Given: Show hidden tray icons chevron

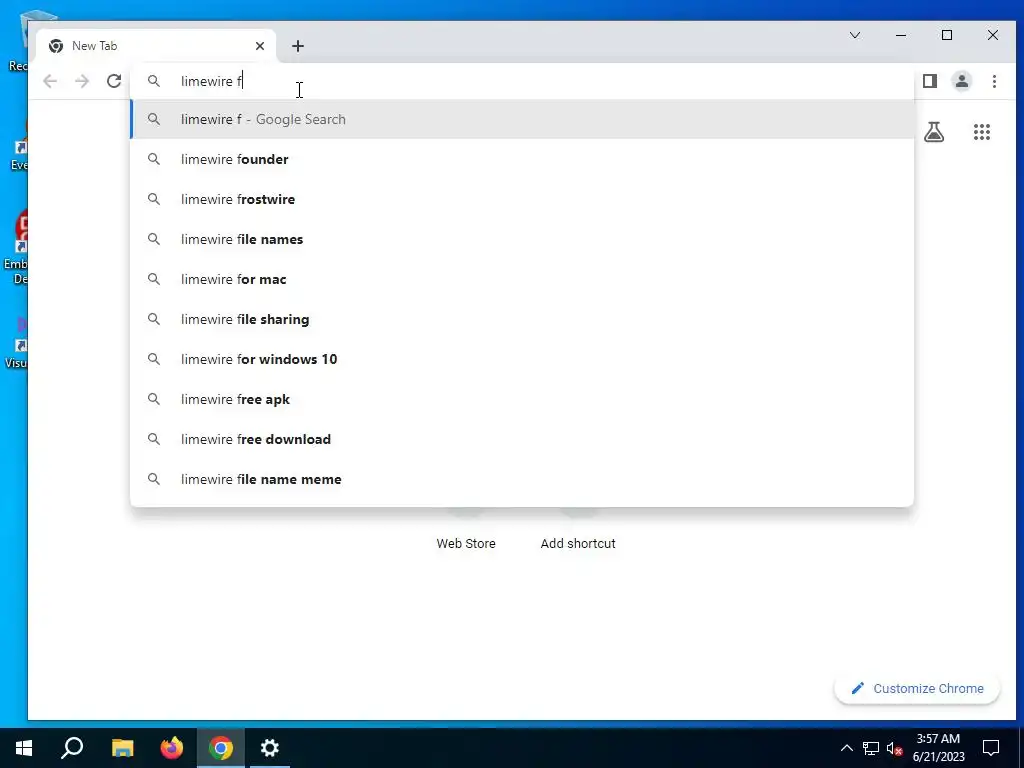Looking at the screenshot, I should (x=846, y=748).
